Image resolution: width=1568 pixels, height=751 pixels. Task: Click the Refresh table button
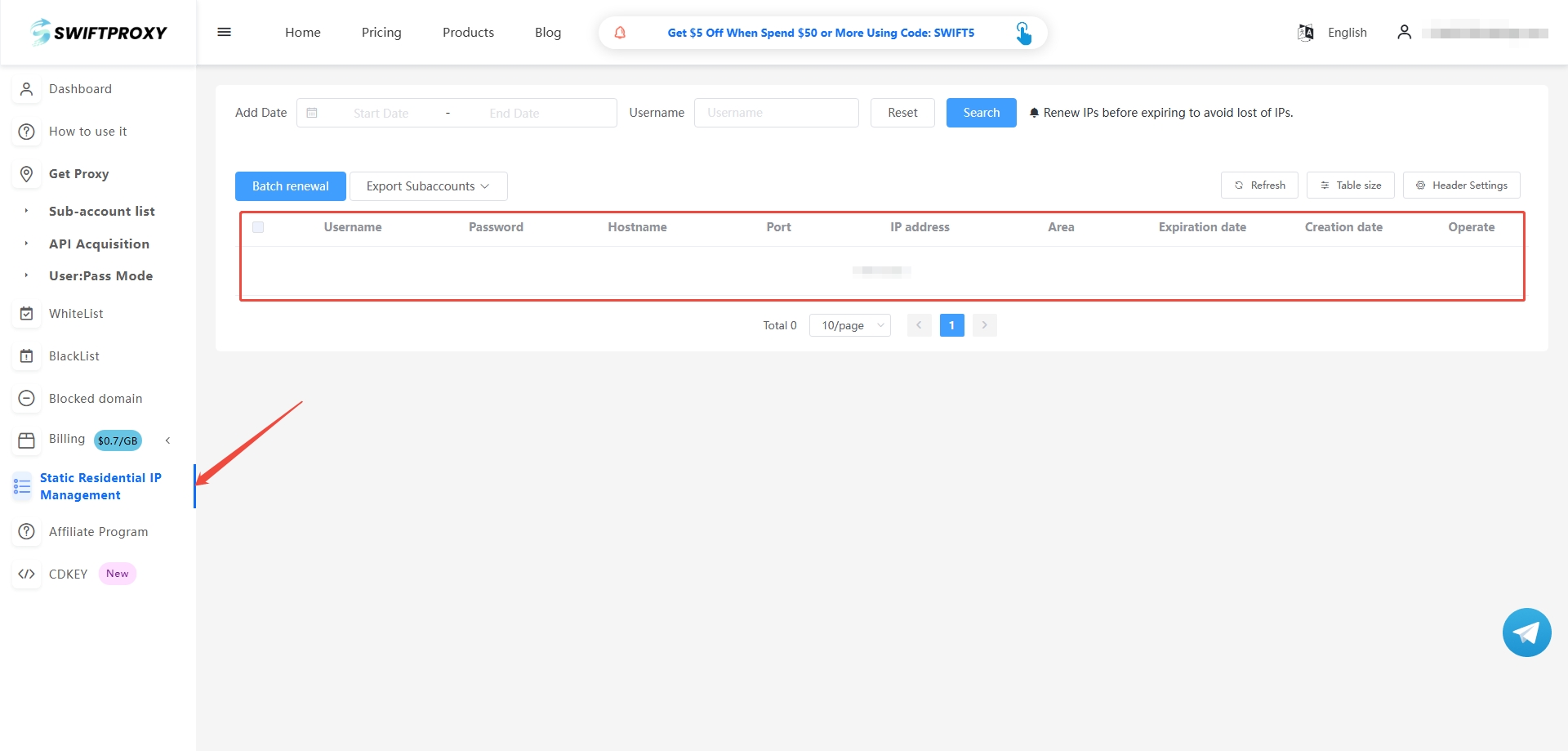coord(1258,186)
